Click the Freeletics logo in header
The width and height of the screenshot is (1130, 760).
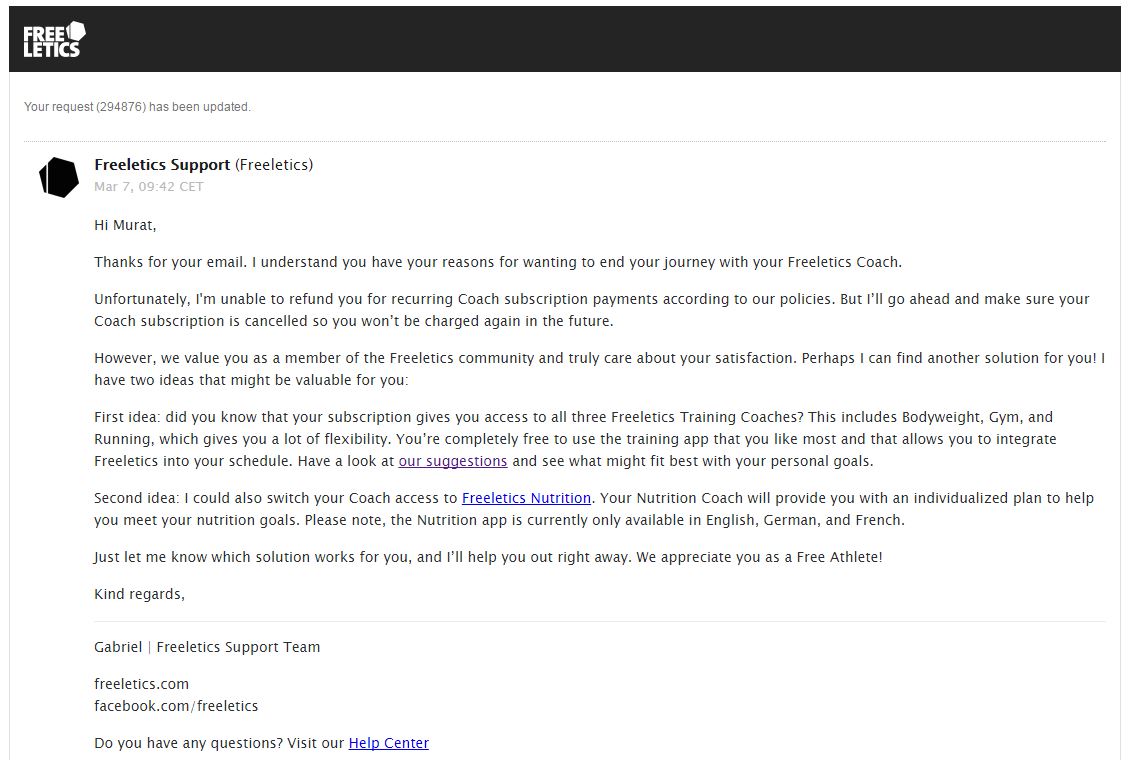[54, 40]
